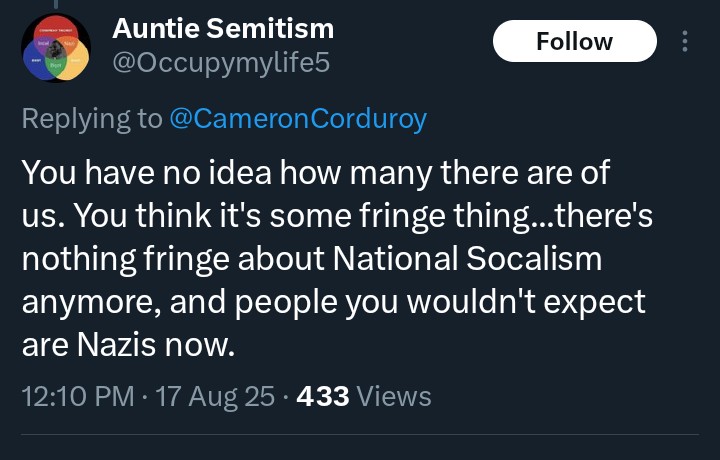
Task: Open the author's display name profile link
Action: [x=223, y=28]
